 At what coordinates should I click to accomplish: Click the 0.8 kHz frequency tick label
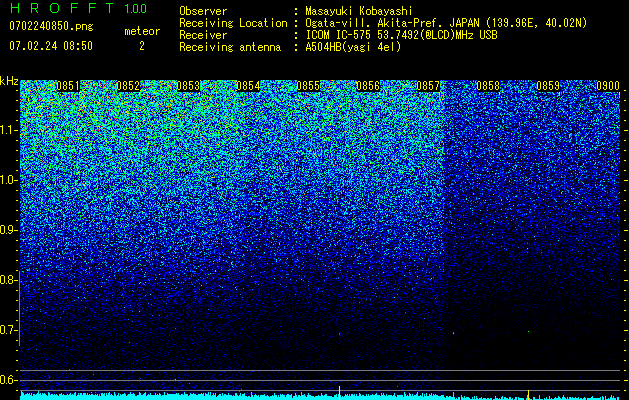point(7,280)
